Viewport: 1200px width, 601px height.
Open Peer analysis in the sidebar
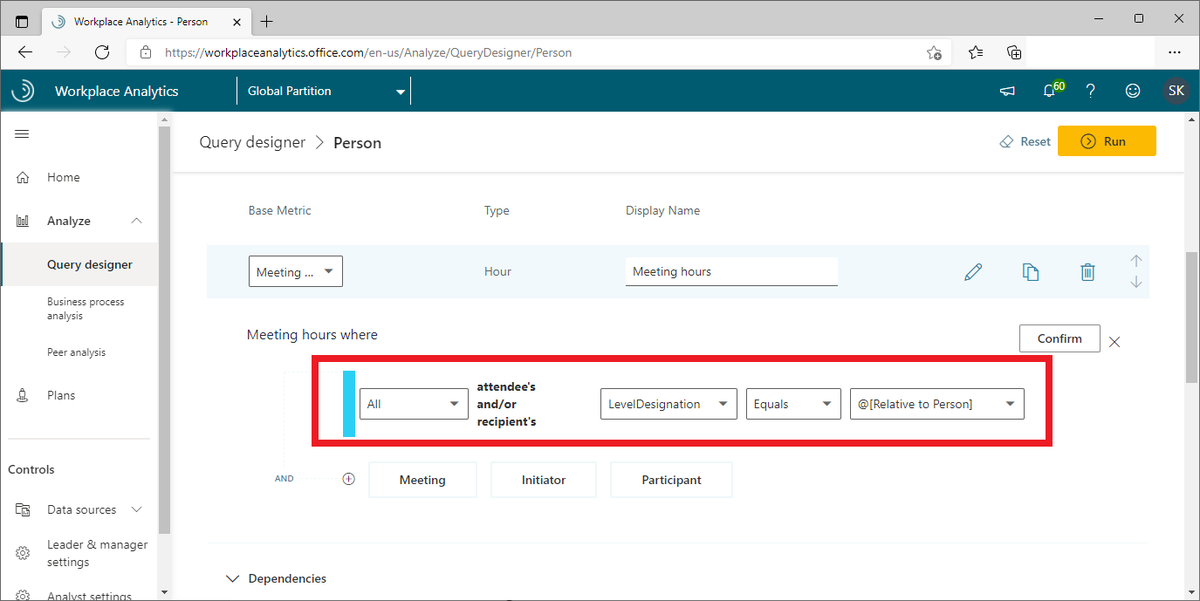click(x=76, y=352)
